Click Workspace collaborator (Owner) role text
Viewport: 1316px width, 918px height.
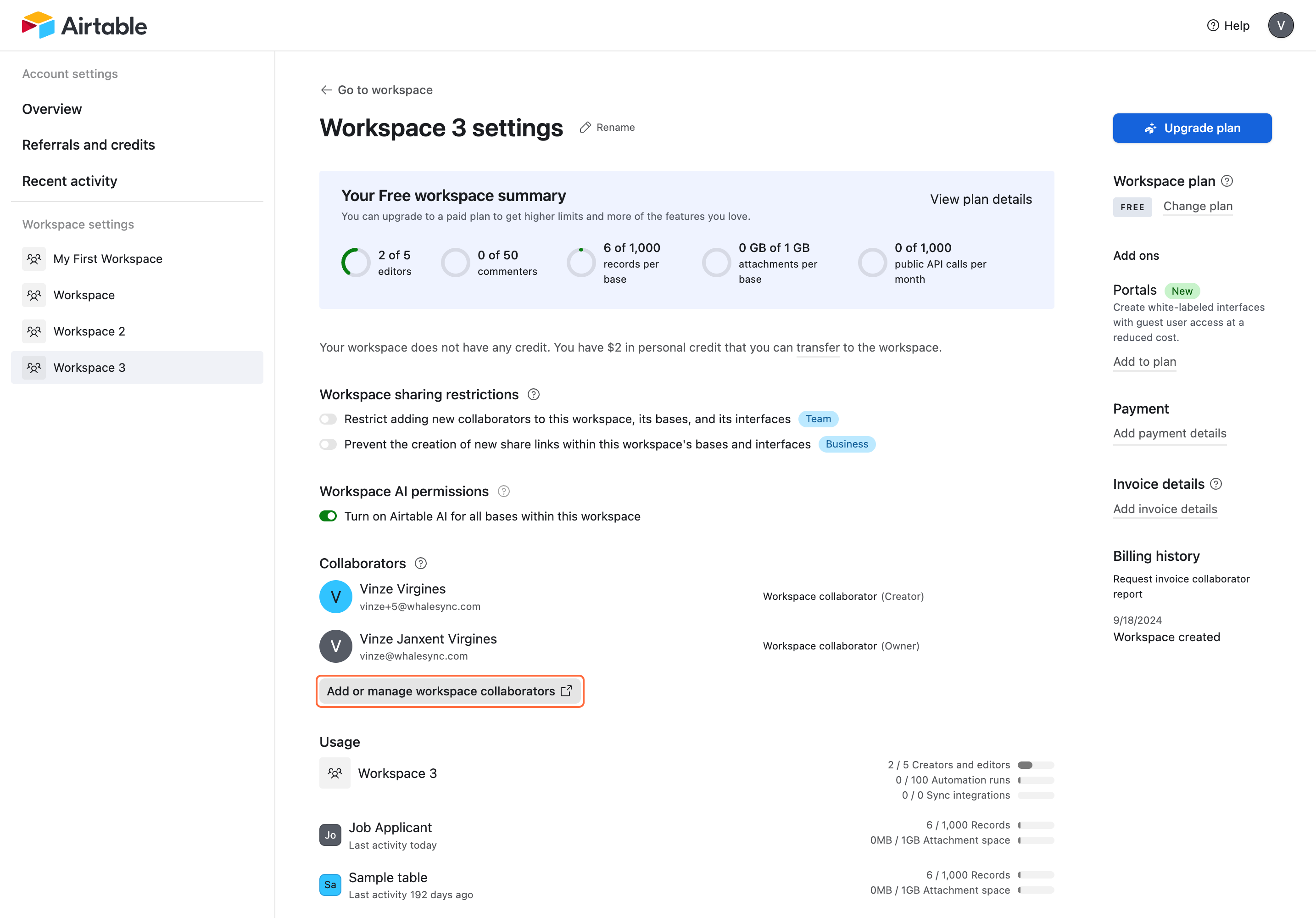point(841,646)
